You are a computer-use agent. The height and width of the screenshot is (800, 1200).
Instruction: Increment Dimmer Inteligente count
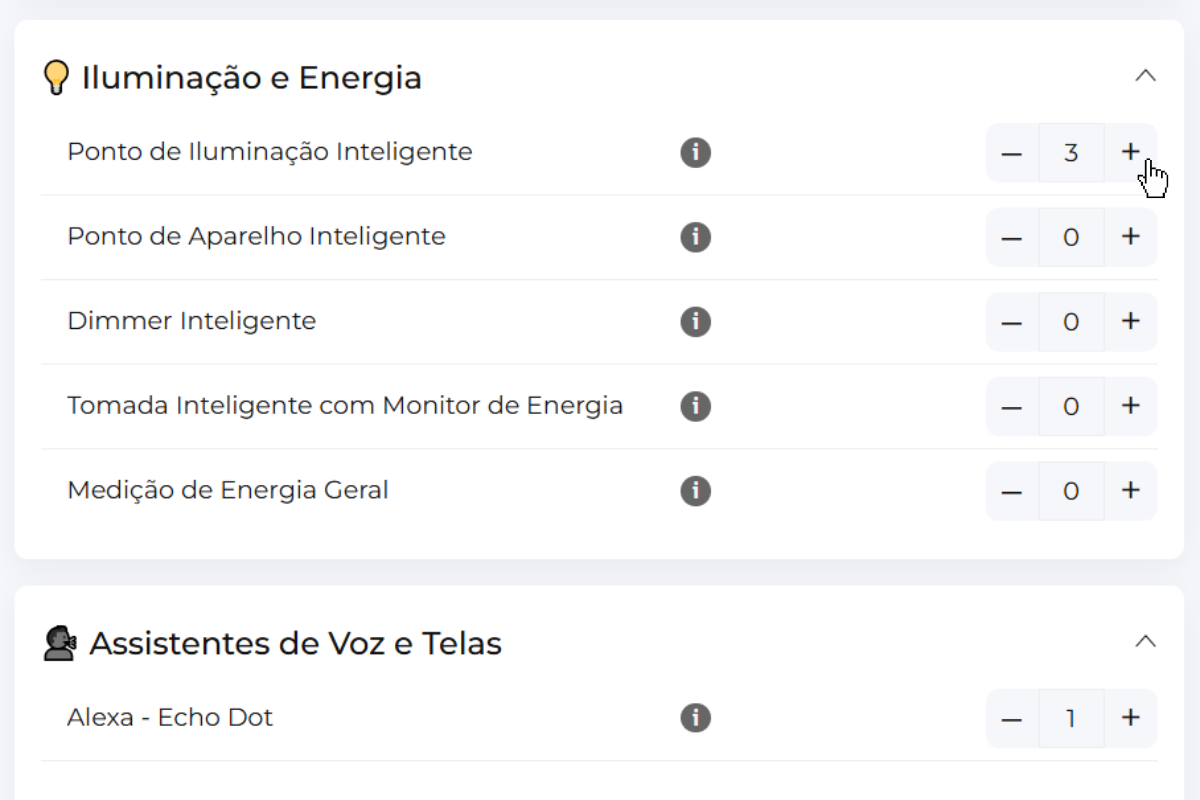pyautogui.click(x=1130, y=322)
